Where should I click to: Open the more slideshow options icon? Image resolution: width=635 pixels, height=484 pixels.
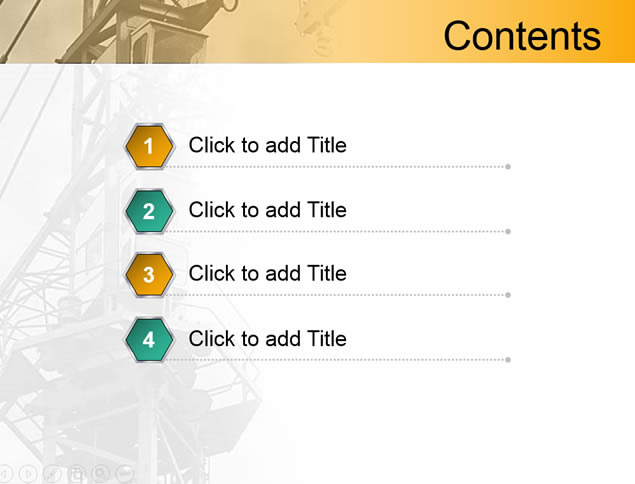point(125,473)
